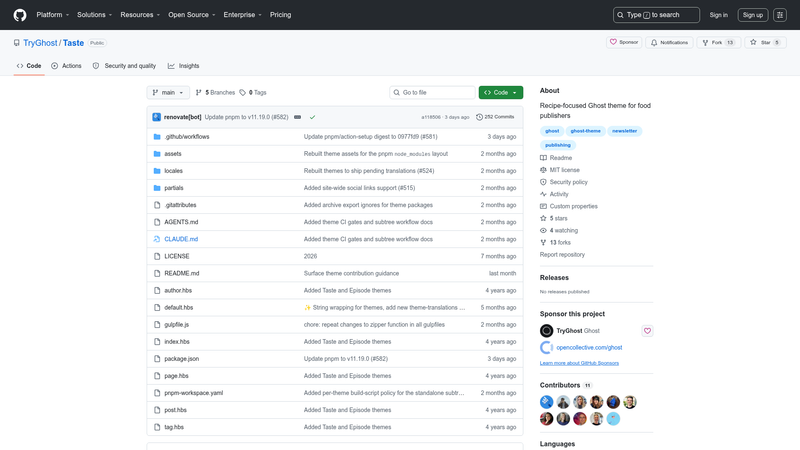Viewport: 800px width, 450px height.
Task: Click the Sign in link
Action: coord(718,15)
